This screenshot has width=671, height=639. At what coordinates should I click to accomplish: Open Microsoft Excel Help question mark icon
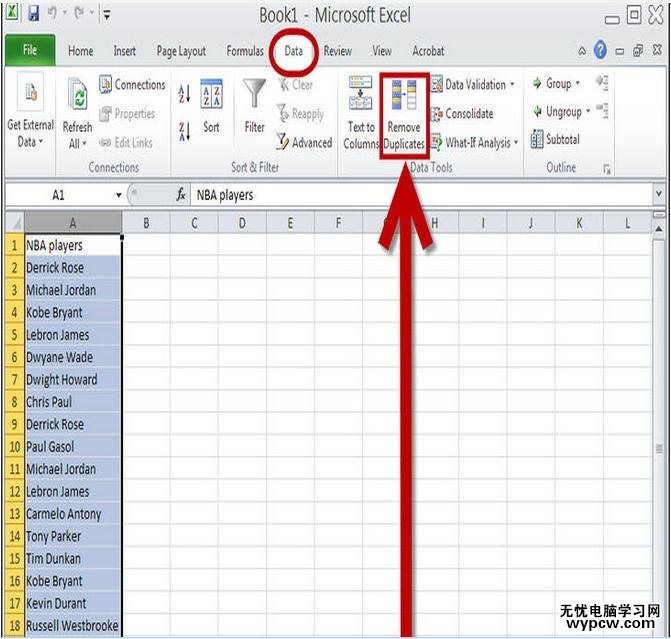(x=600, y=51)
